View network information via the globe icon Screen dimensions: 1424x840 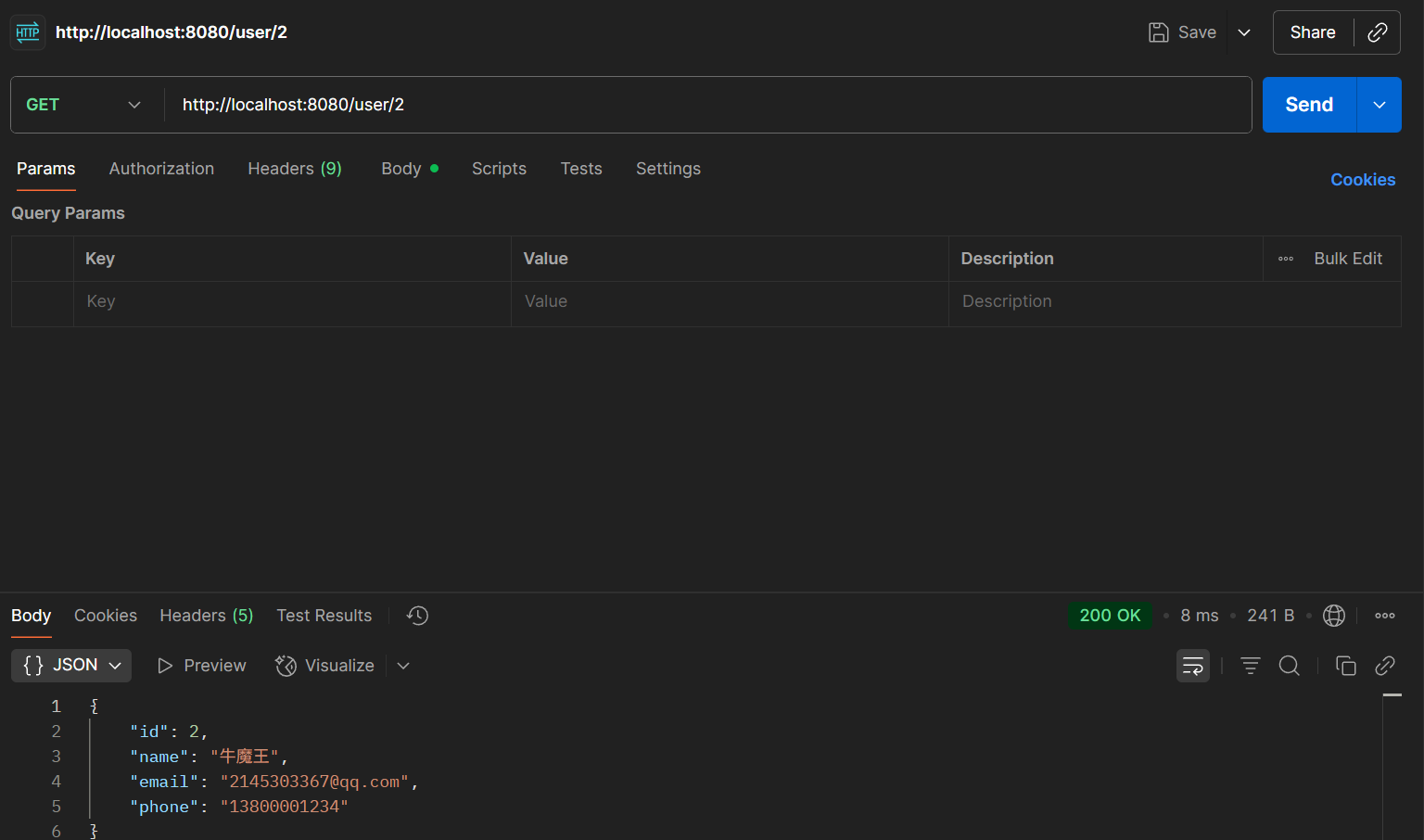(1333, 615)
